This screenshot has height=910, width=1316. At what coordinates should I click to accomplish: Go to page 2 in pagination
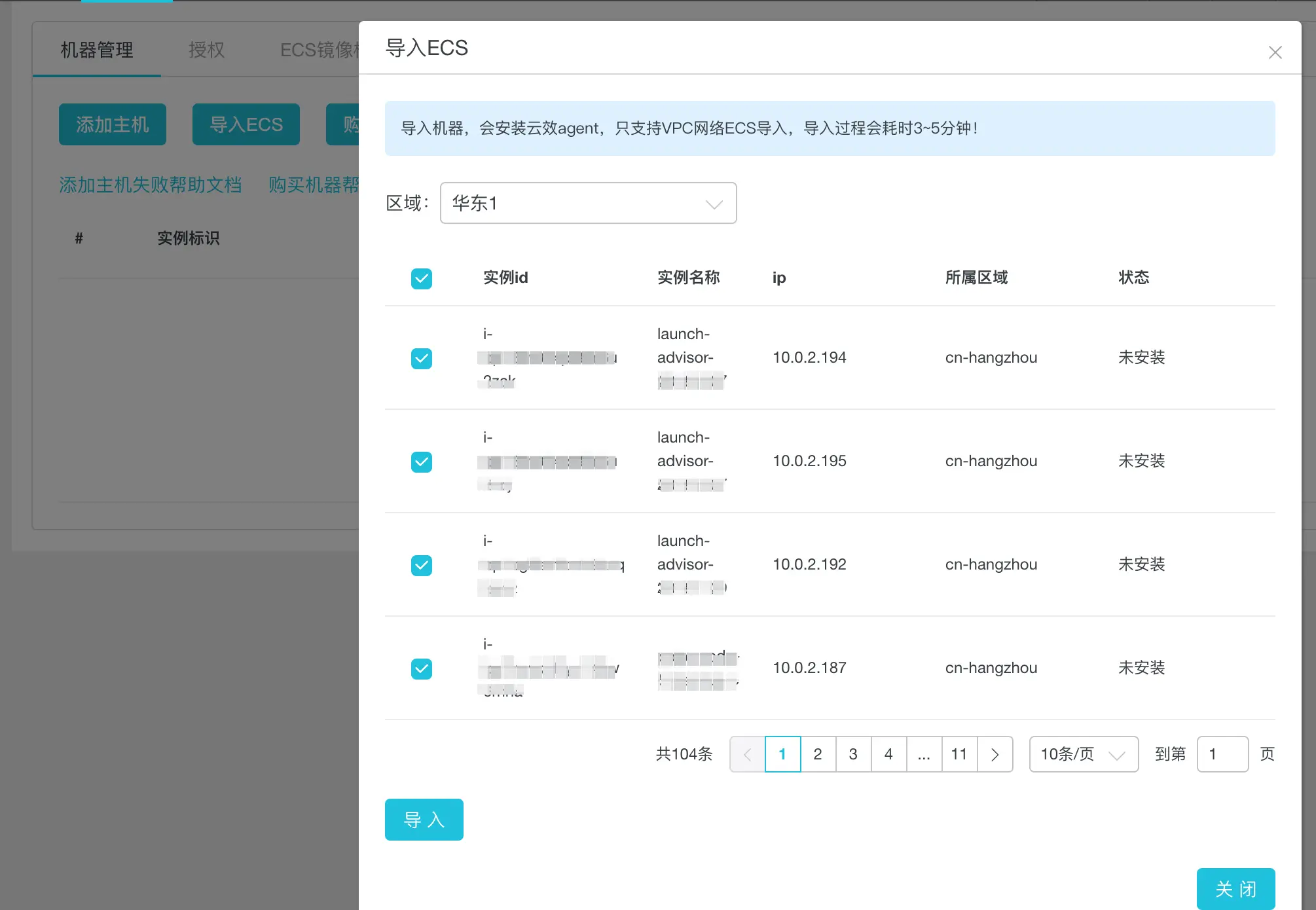click(x=818, y=754)
